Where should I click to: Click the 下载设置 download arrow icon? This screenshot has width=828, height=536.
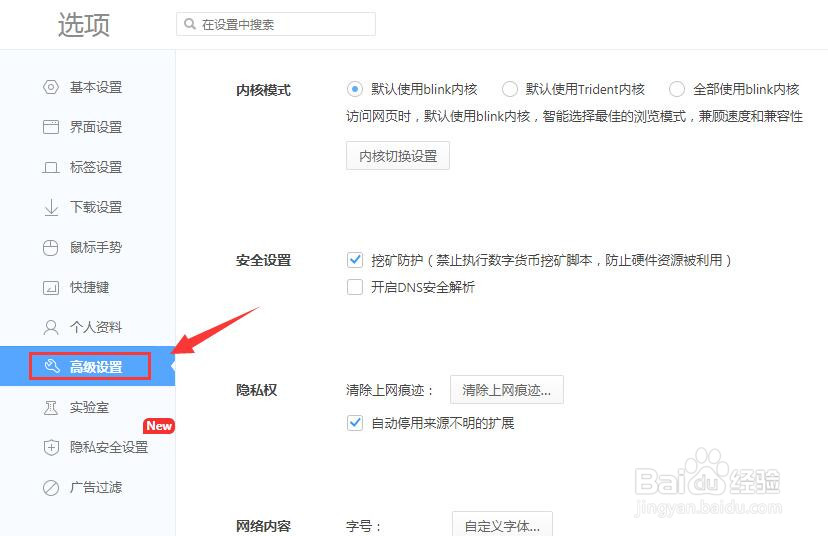(51, 207)
